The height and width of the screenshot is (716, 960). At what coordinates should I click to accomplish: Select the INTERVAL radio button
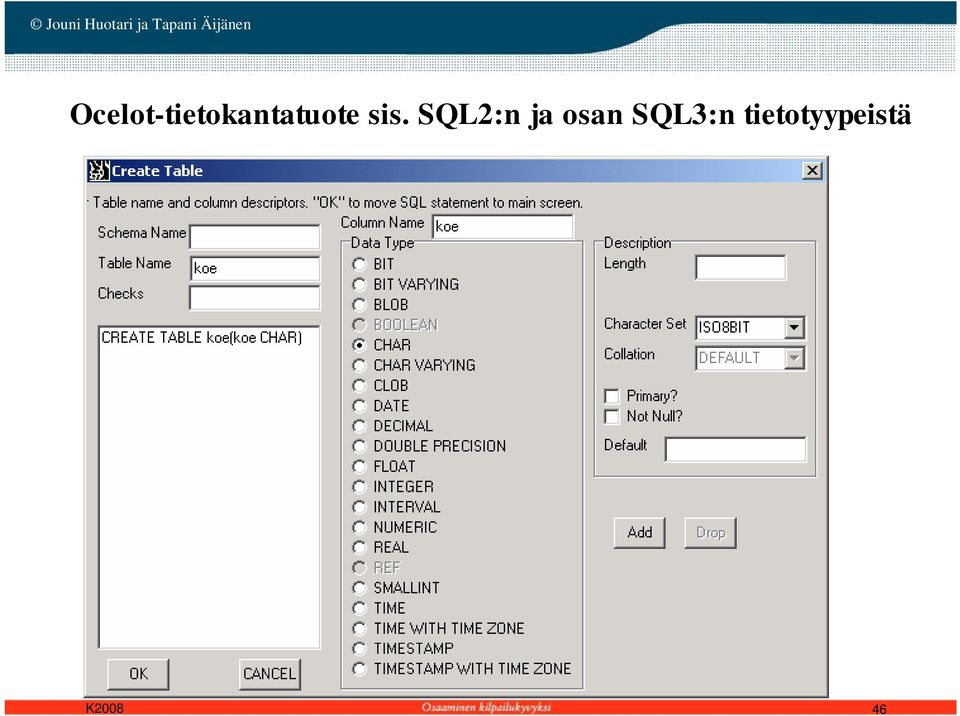(359, 507)
